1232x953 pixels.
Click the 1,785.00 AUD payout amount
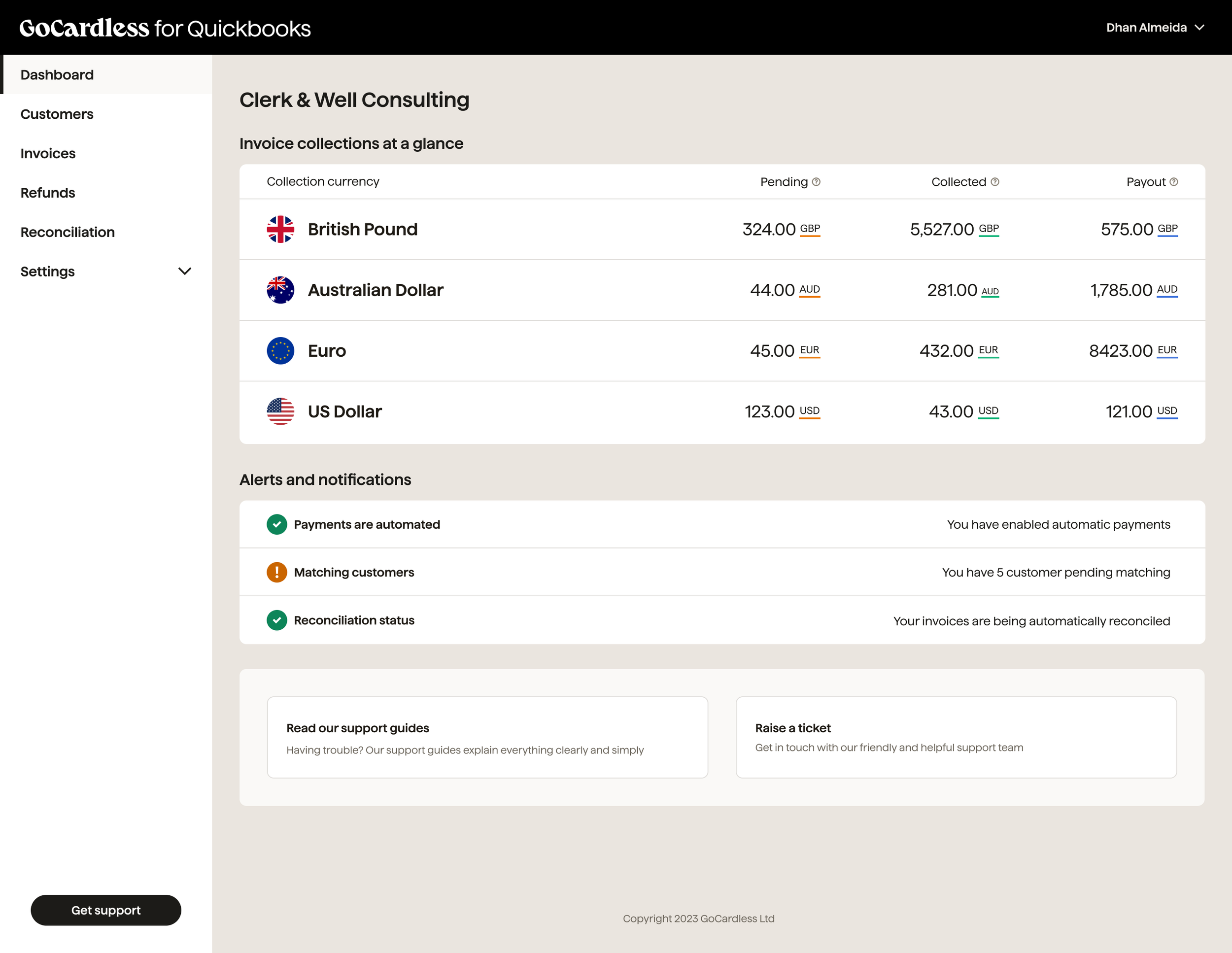click(1134, 290)
